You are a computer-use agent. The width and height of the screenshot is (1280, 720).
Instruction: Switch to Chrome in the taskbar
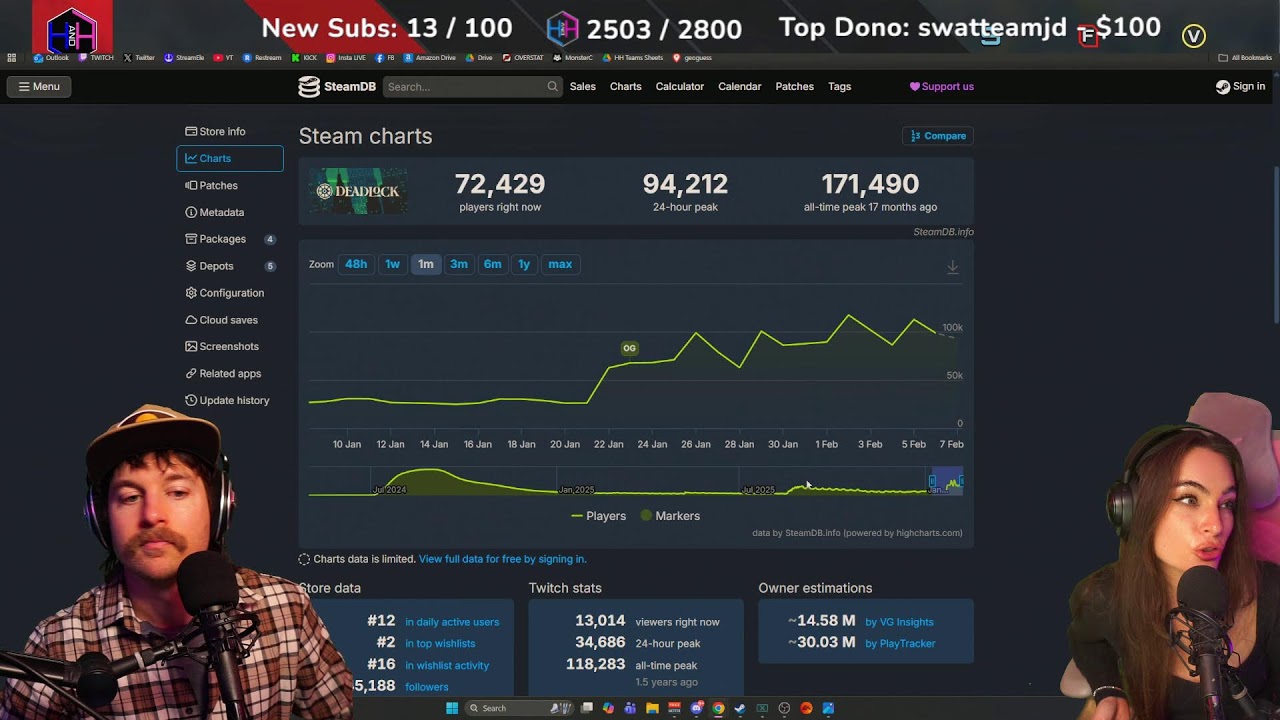coord(718,708)
